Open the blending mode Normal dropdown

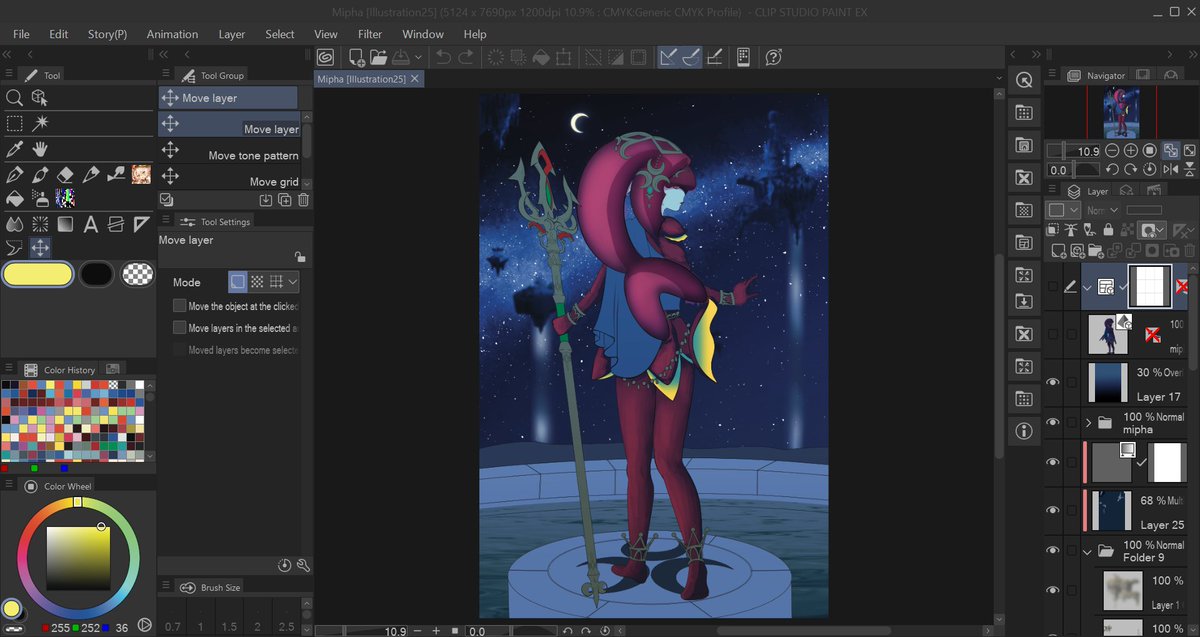point(1104,211)
